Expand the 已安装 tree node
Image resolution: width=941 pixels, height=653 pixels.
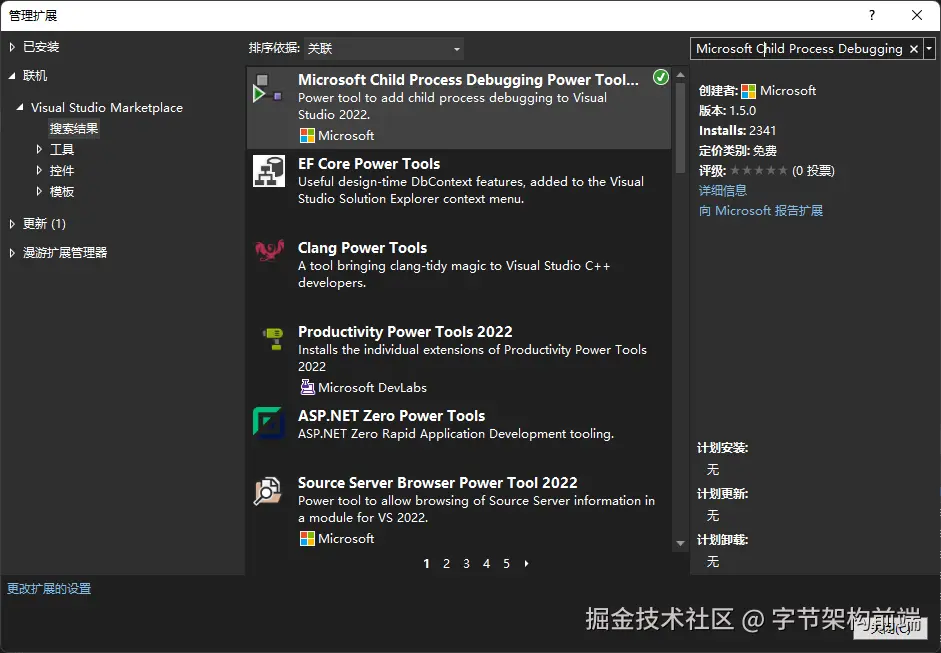pyautogui.click(x=12, y=47)
